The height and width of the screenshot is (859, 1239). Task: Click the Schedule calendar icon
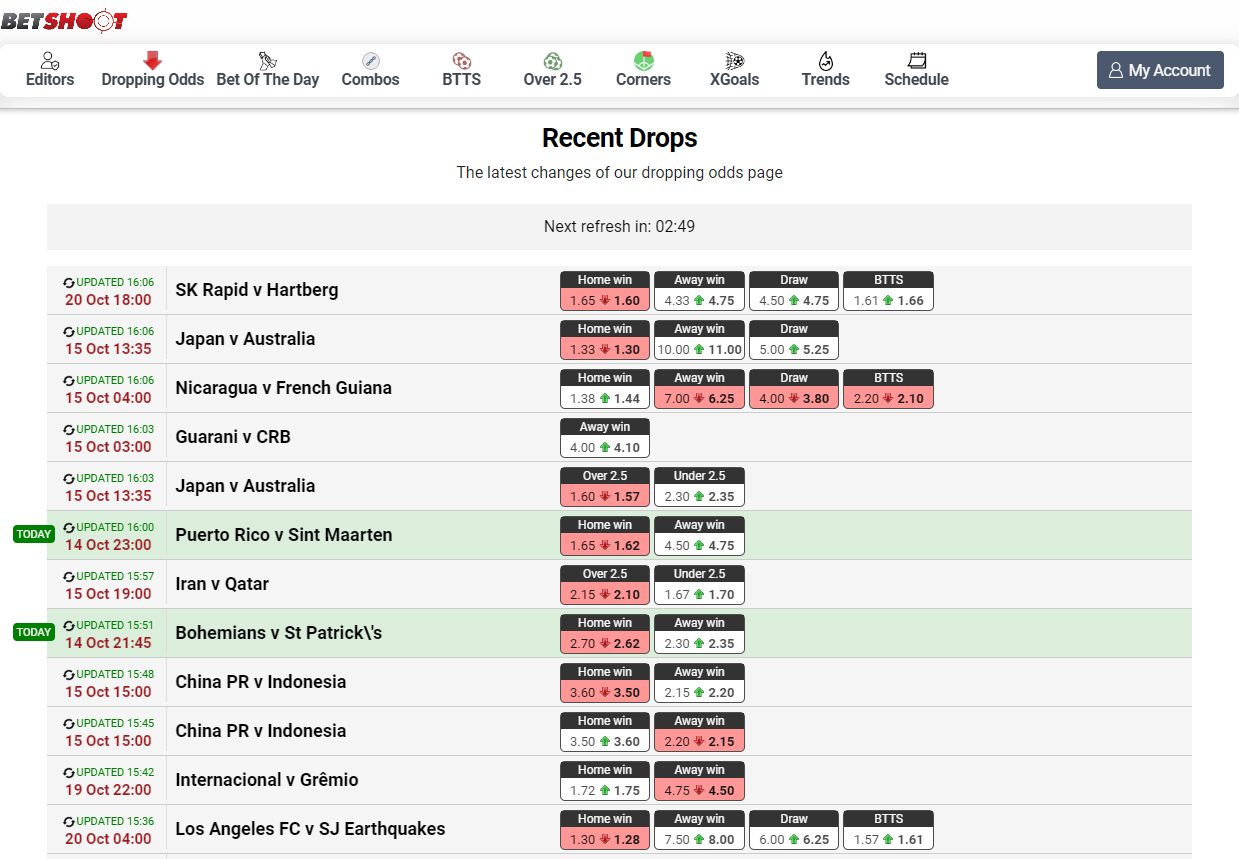(x=917, y=61)
